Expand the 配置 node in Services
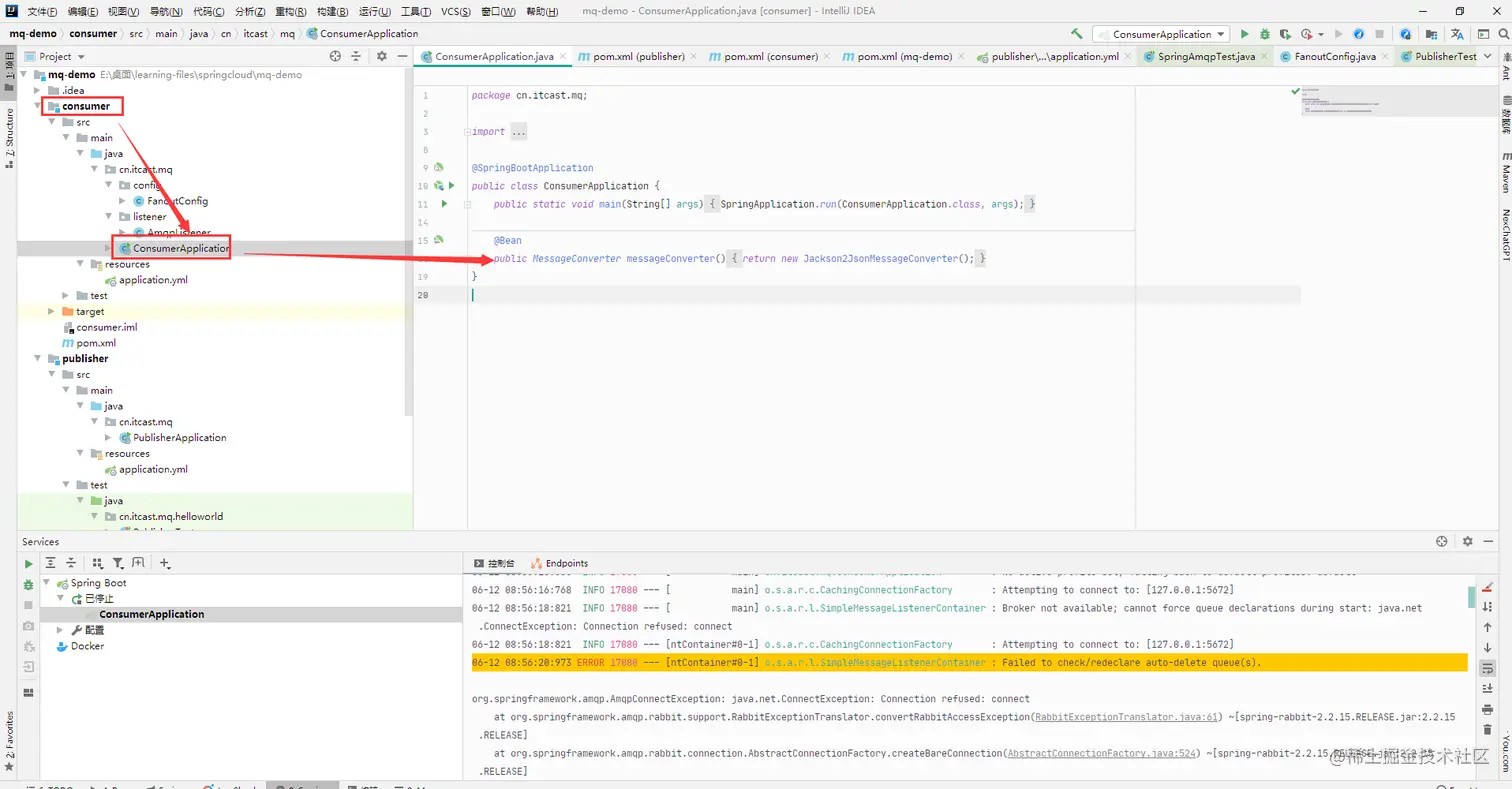This screenshot has width=1512, height=789. pos(60,630)
